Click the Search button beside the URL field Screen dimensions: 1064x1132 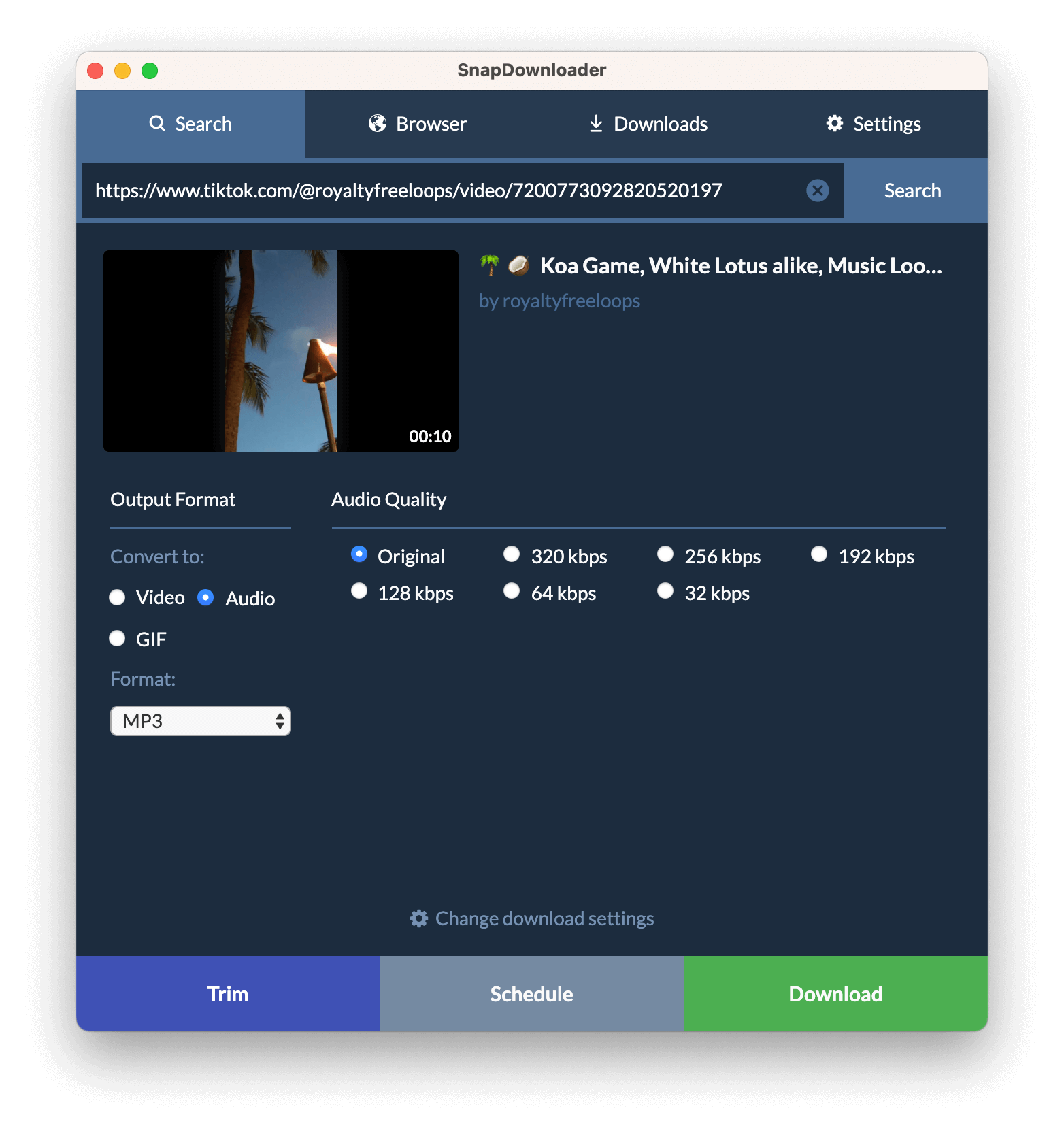pos(912,190)
